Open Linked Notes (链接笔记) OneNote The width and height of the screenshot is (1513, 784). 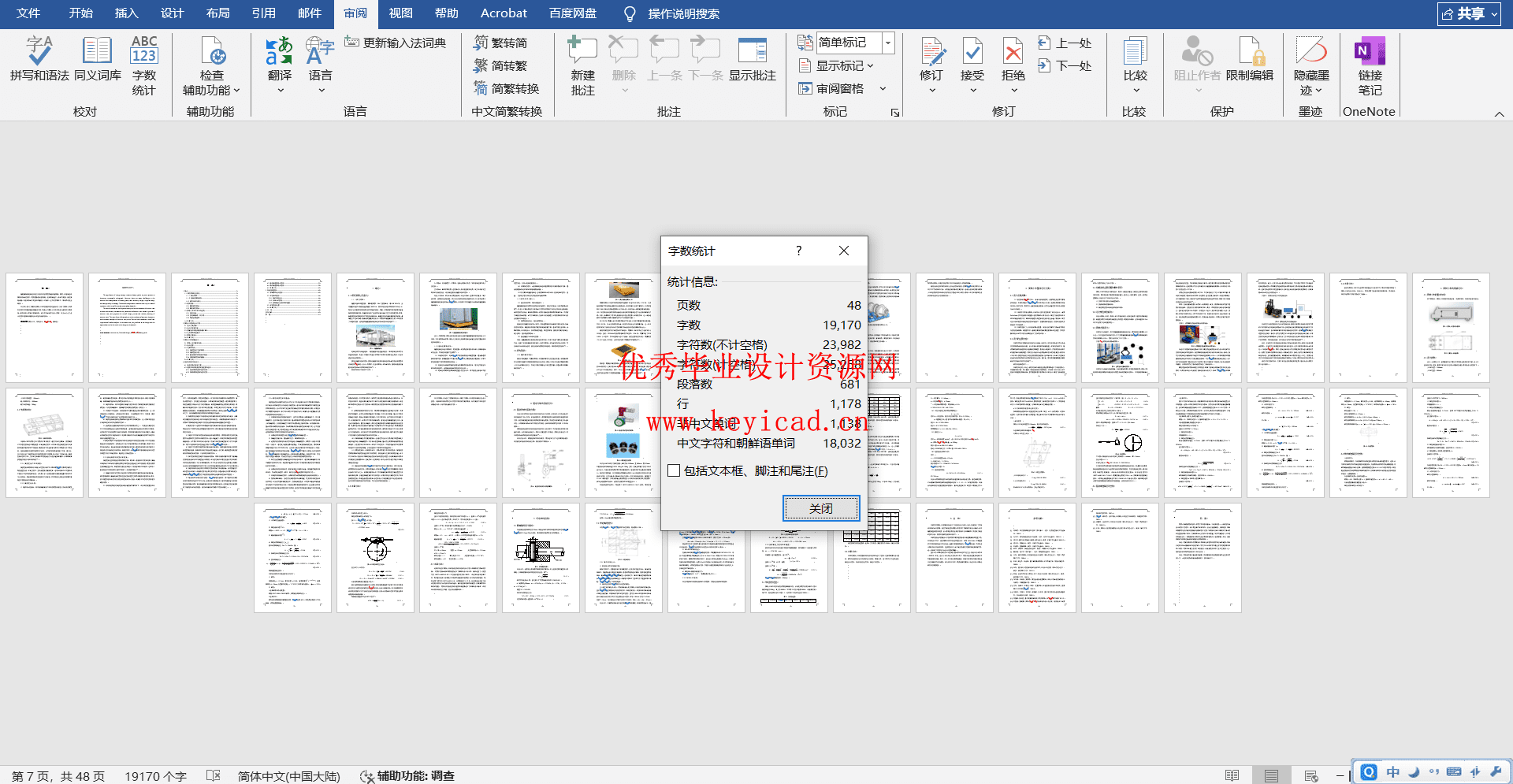pos(1370,66)
